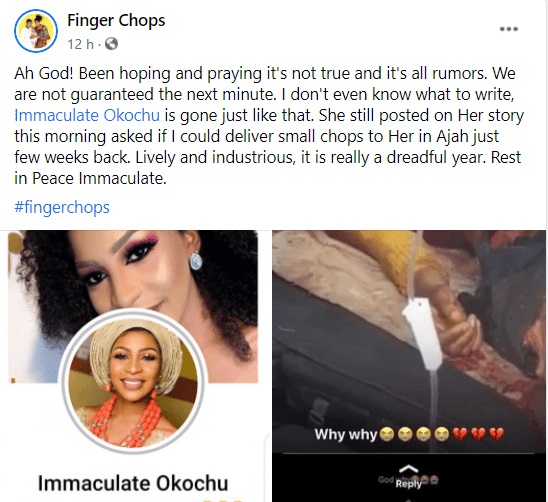The image size is (548, 502).
Task: Click the public globe audience icon
Action: pyautogui.click(x=111, y=44)
